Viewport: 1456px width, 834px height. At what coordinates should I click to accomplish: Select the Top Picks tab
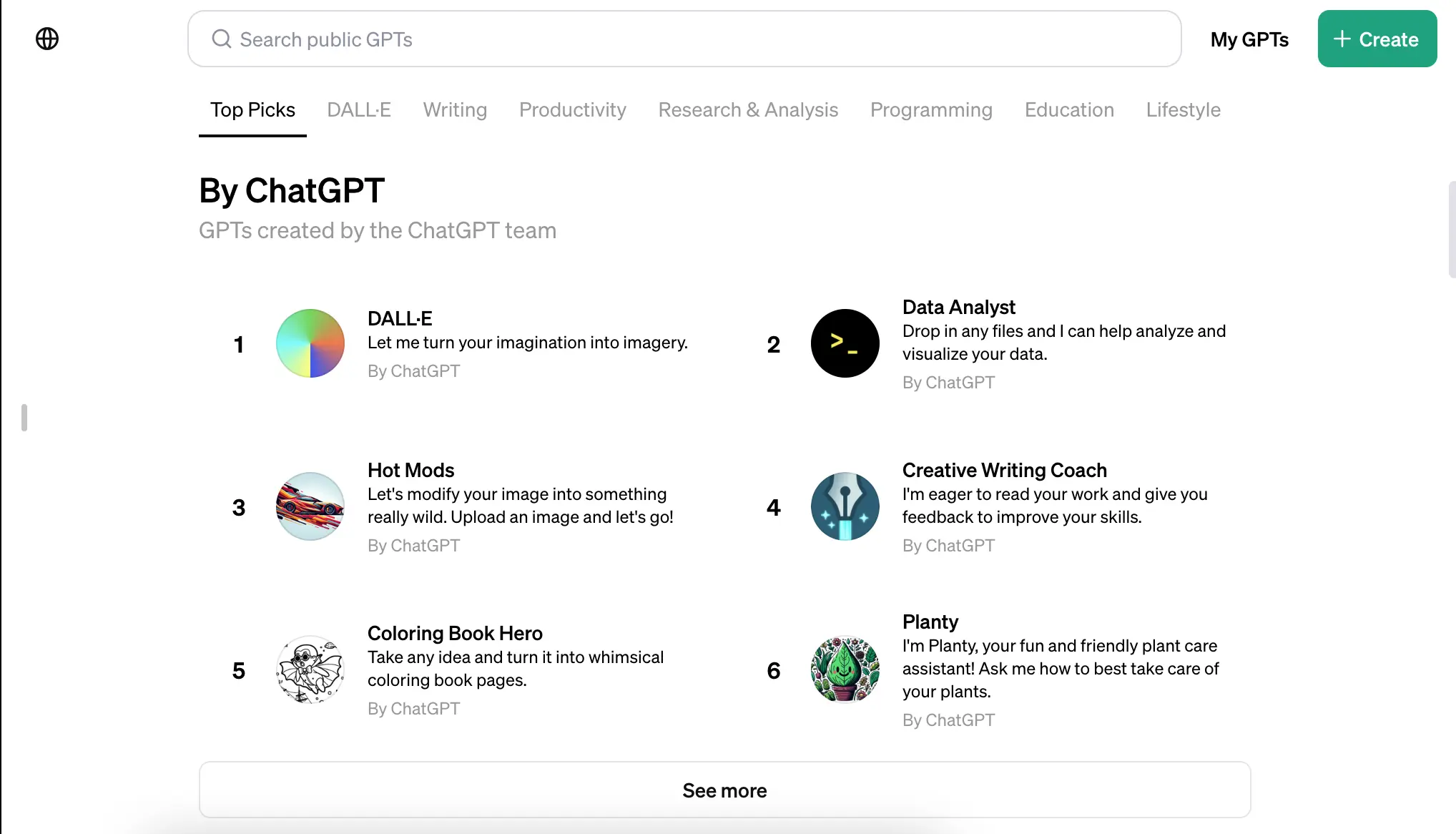(x=252, y=109)
